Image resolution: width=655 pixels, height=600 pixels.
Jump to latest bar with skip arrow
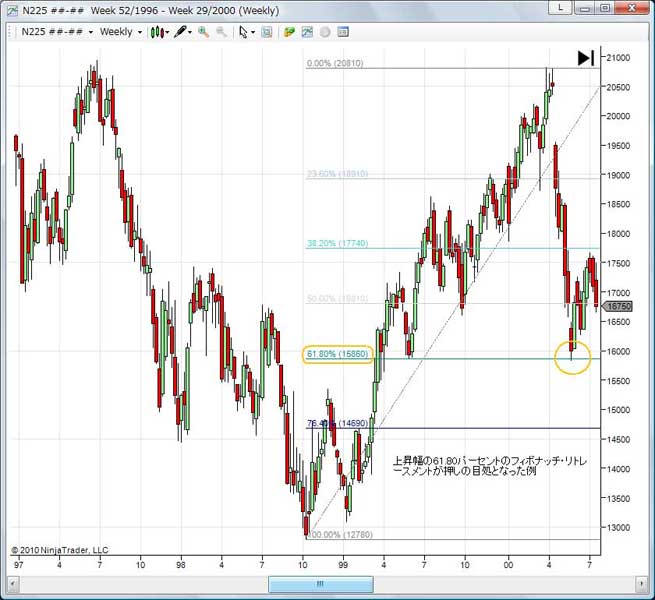click(586, 58)
